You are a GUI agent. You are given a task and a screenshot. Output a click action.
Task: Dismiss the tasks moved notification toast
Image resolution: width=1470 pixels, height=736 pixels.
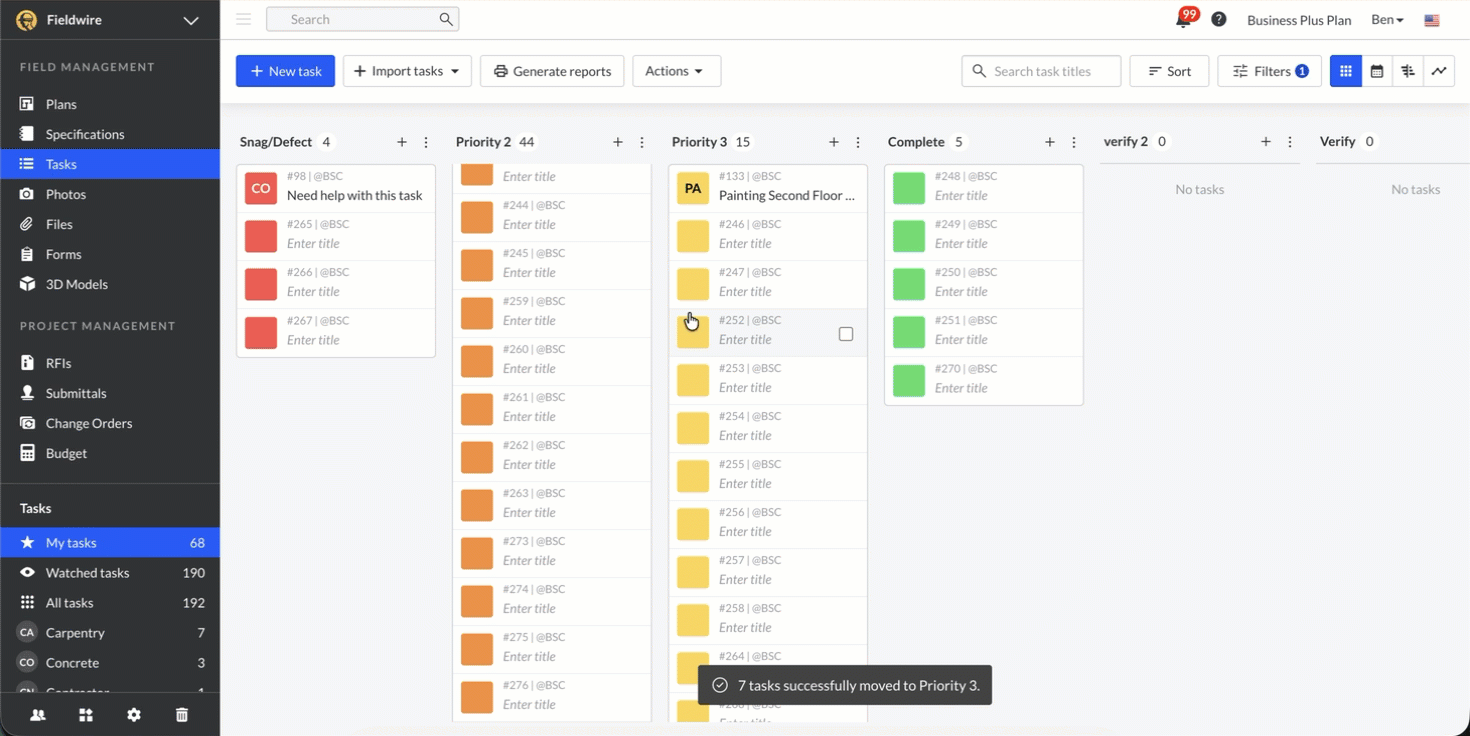click(845, 685)
